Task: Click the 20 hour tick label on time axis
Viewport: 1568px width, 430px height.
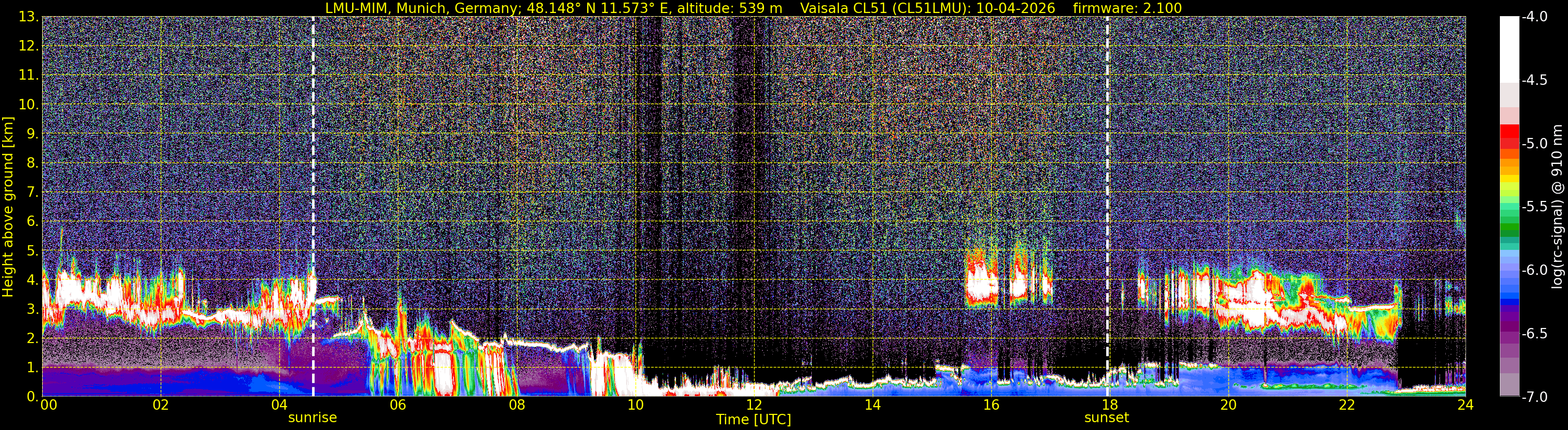Action: [1228, 404]
